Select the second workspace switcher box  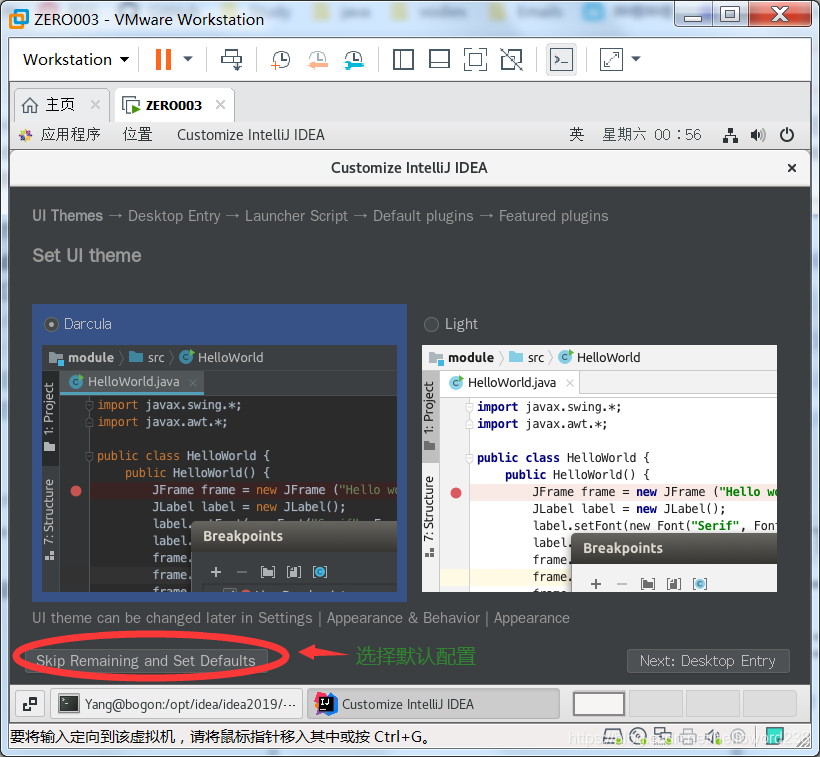click(x=656, y=704)
